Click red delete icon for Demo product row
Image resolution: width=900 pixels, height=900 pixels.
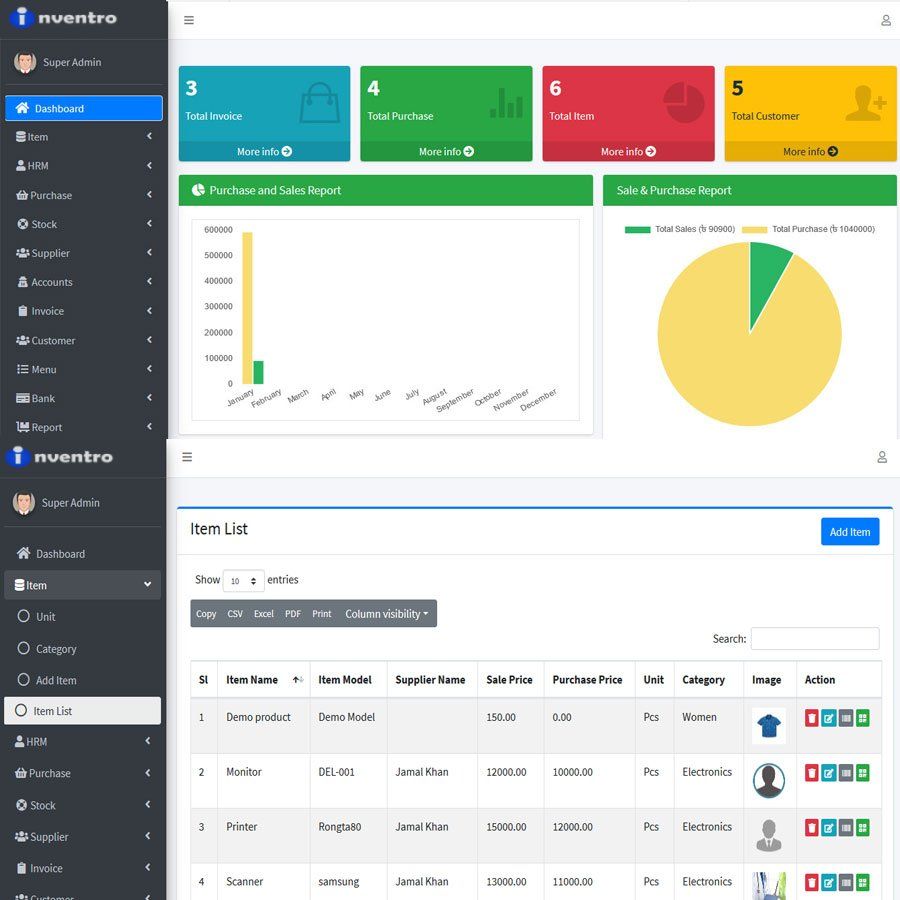811,718
